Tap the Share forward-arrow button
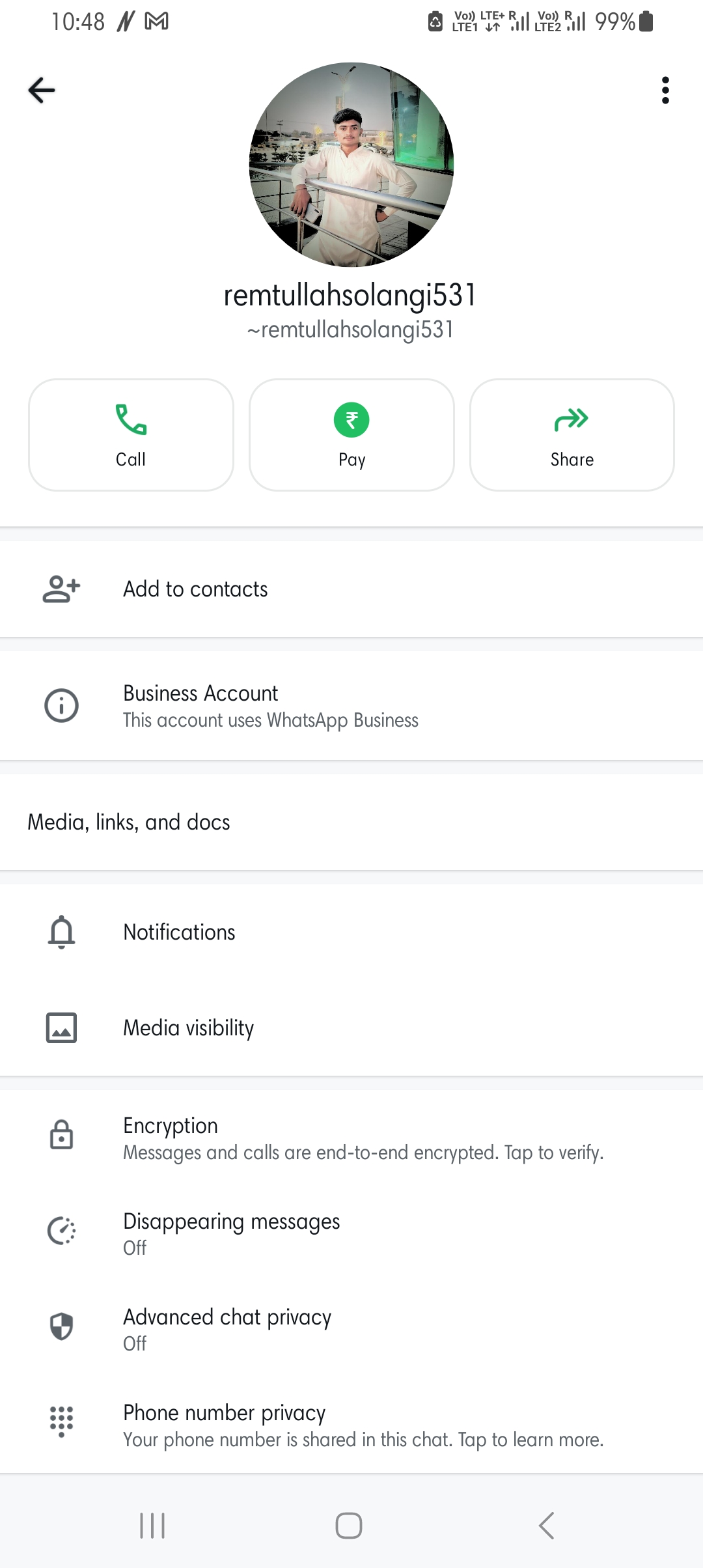Image resolution: width=703 pixels, height=1568 pixels. coord(572,435)
